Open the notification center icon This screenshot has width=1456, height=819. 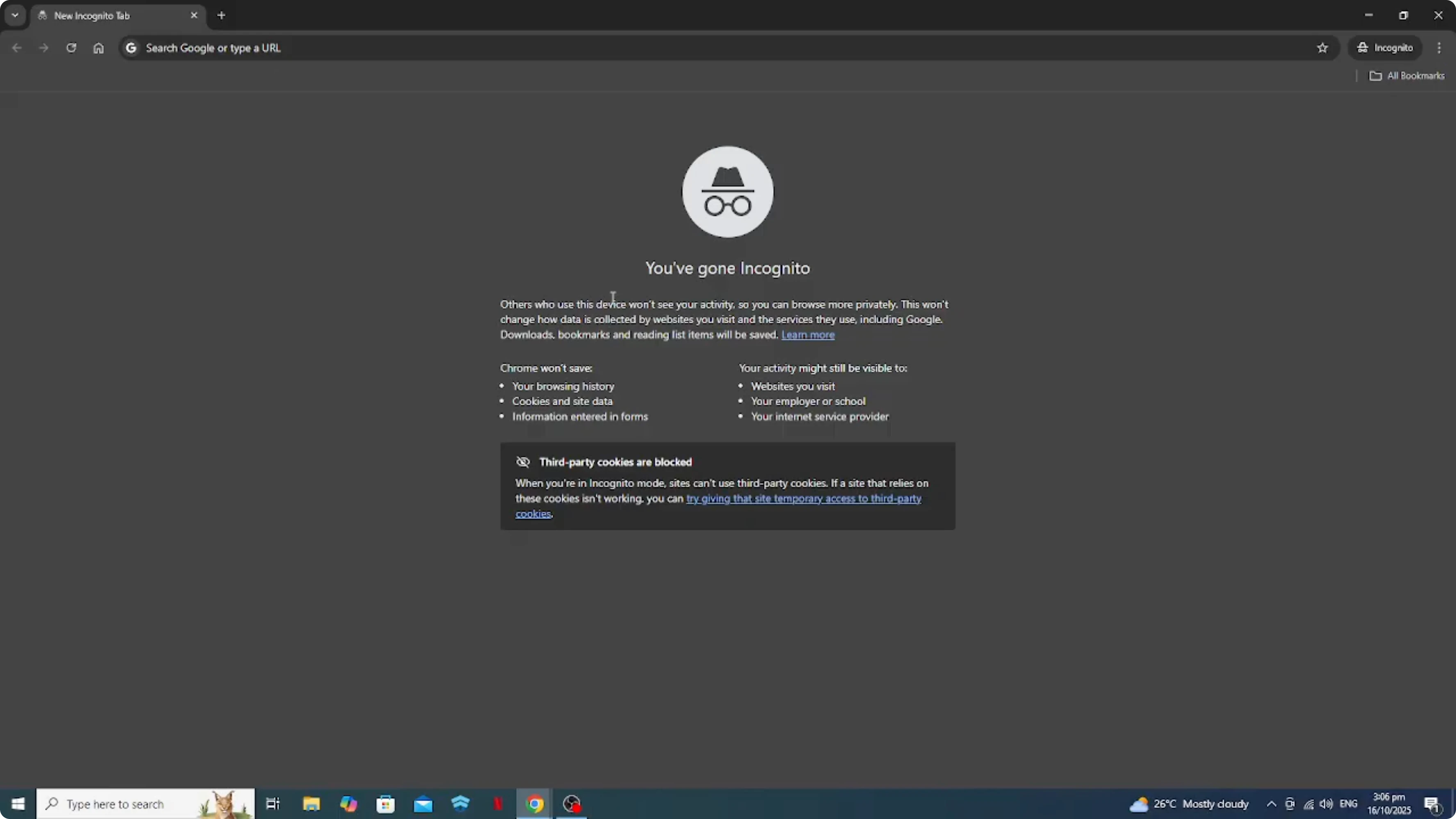pos(1432,804)
